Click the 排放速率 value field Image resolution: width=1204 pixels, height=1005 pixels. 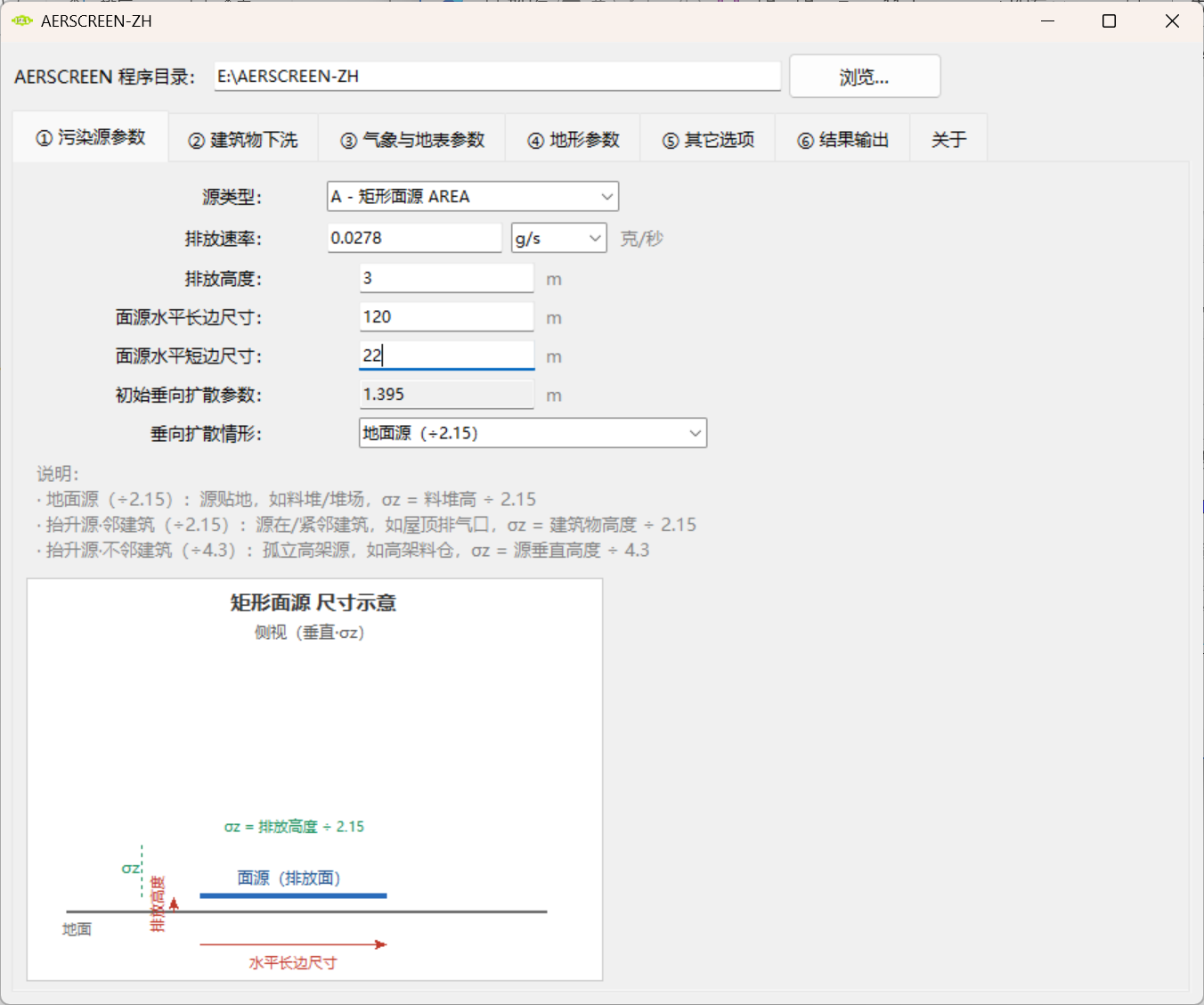pos(415,238)
